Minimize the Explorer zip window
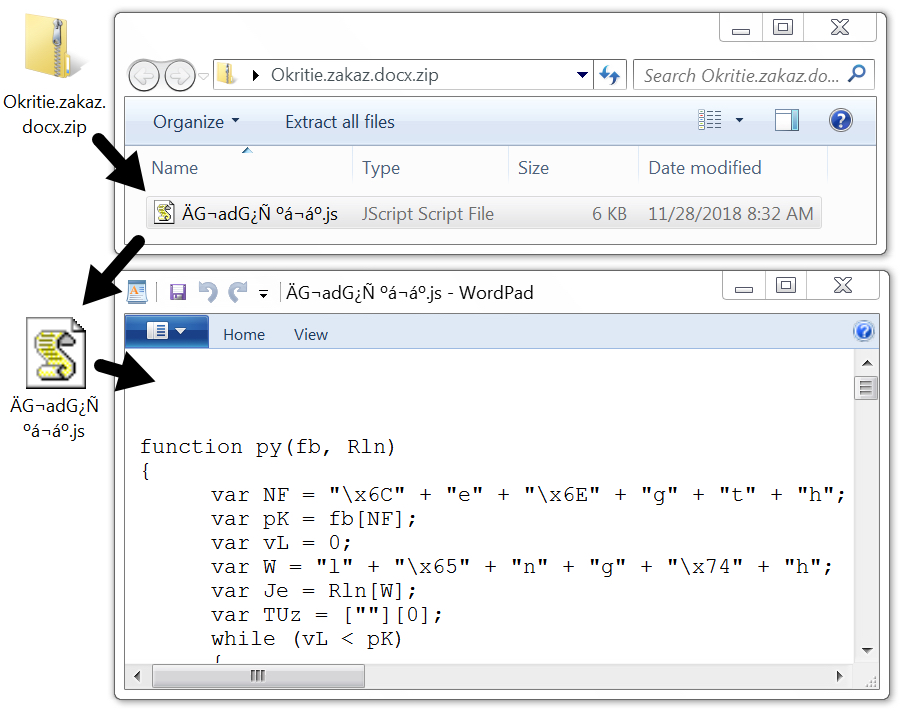 (x=741, y=28)
